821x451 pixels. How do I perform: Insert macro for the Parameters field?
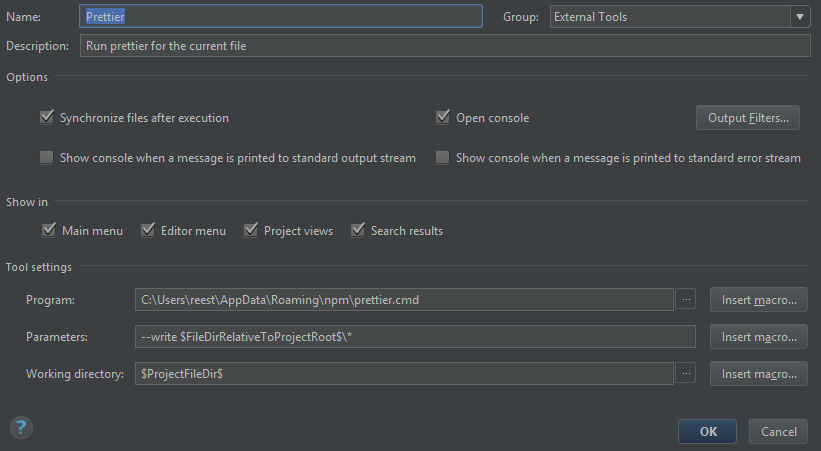(759, 336)
